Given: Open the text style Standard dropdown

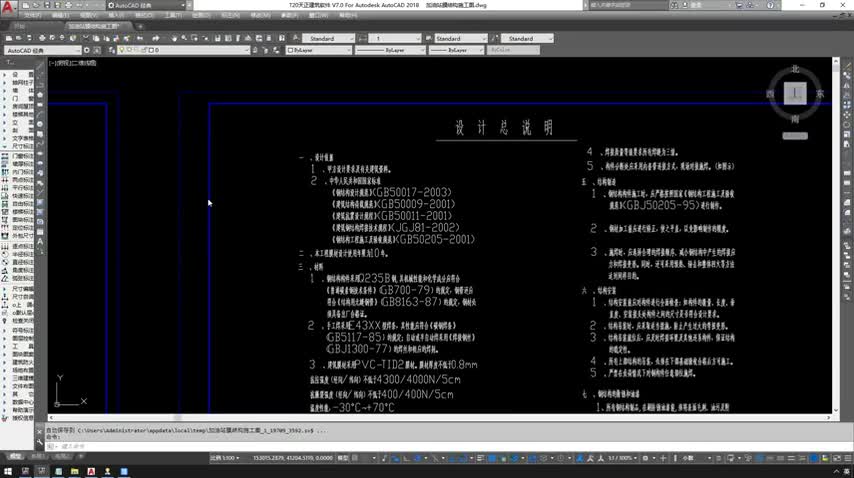Looking at the screenshot, I should point(328,39).
